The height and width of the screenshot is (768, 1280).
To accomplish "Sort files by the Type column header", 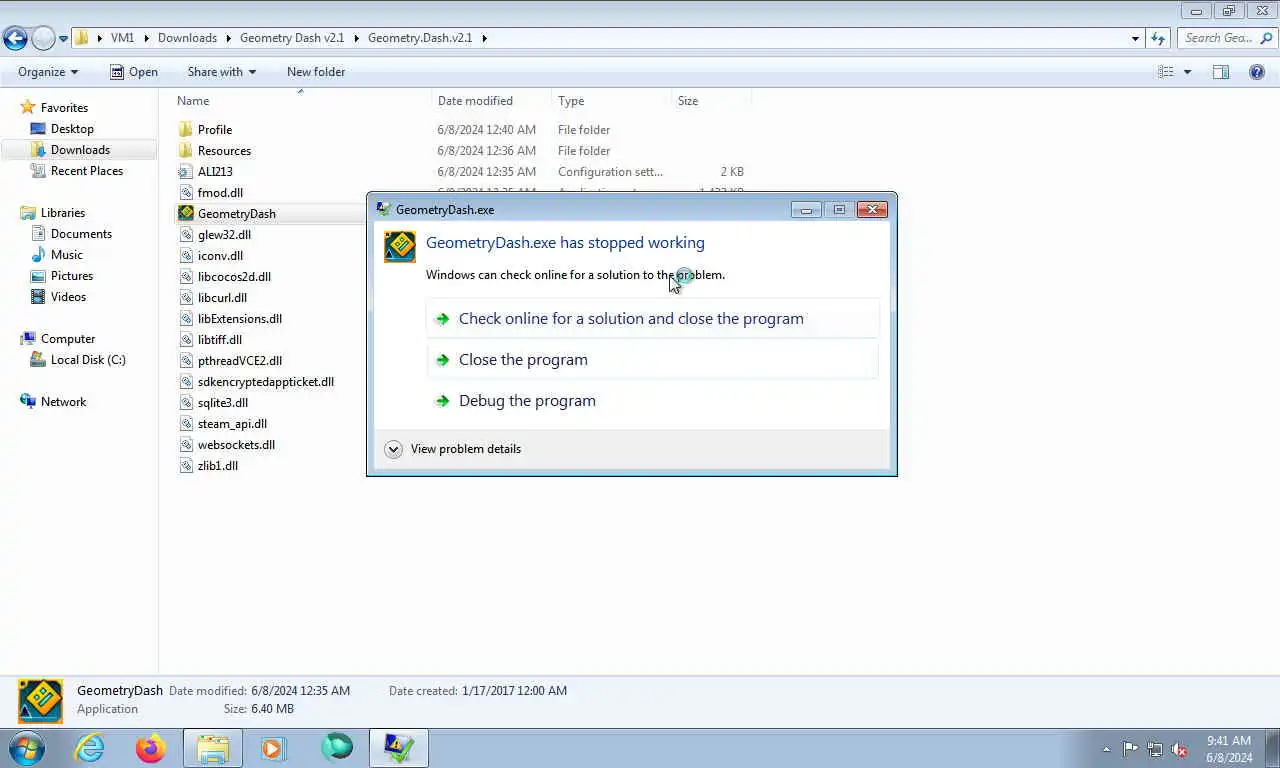I will pyautogui.click(x=571, y=101).
